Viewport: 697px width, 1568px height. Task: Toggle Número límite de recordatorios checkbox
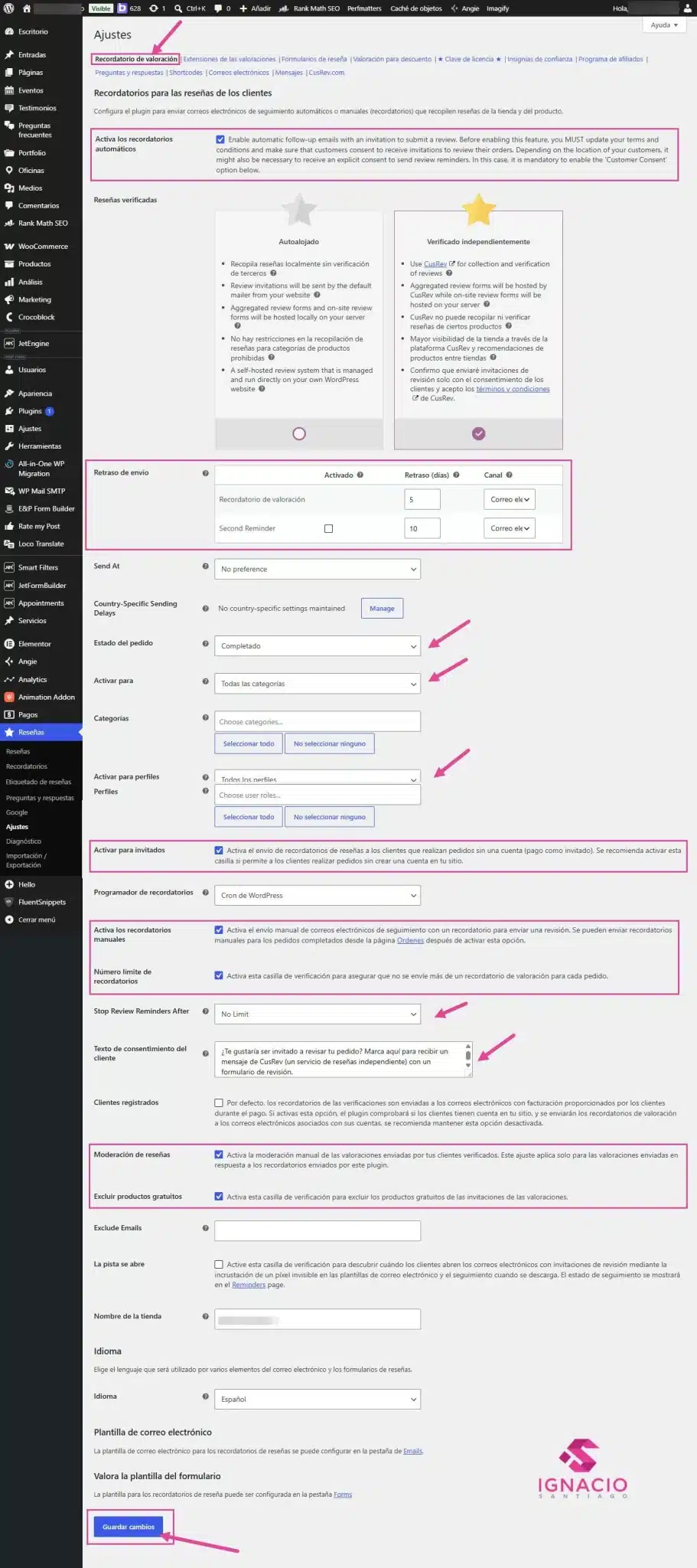point(219,976)
